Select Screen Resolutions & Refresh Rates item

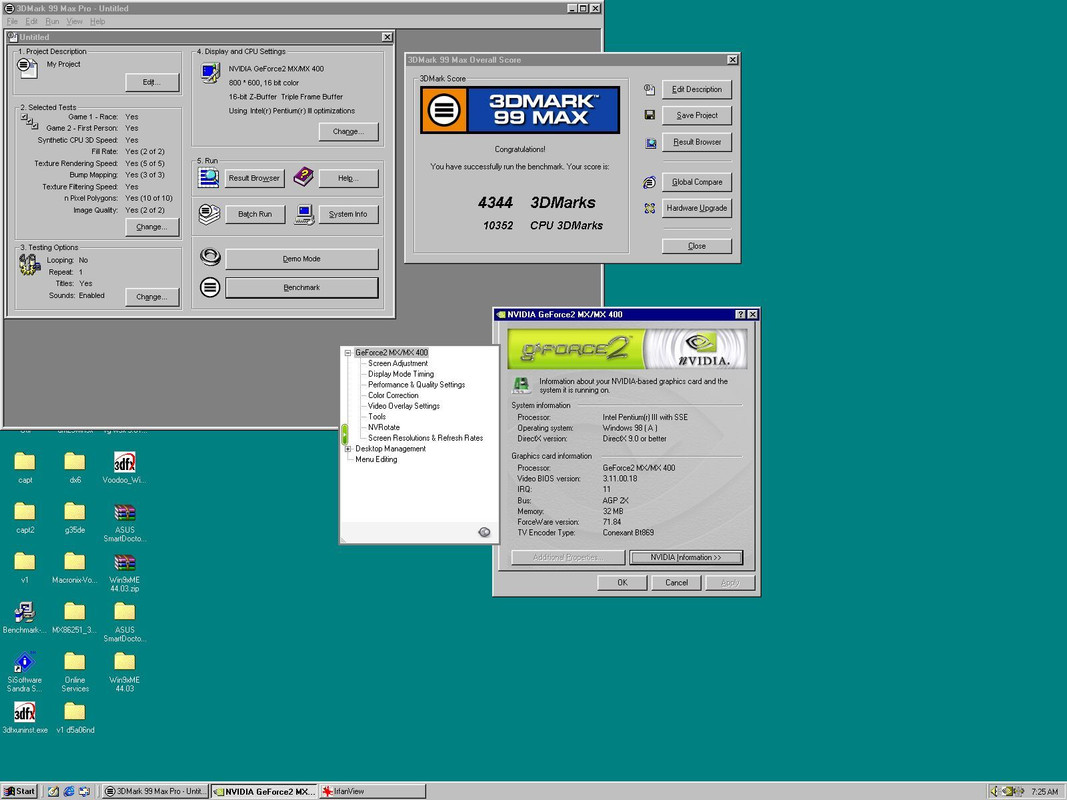point(425,438)
